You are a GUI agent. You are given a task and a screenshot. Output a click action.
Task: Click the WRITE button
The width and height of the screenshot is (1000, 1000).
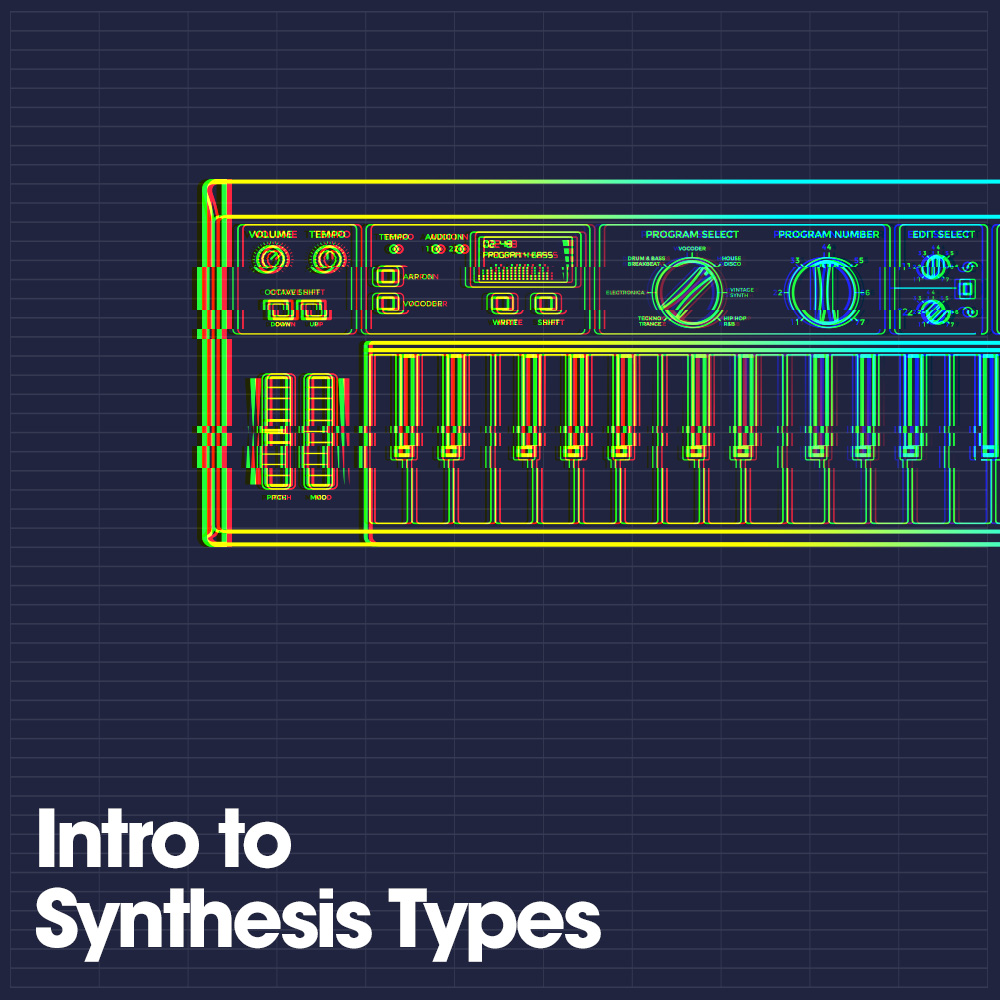[502, 304]
